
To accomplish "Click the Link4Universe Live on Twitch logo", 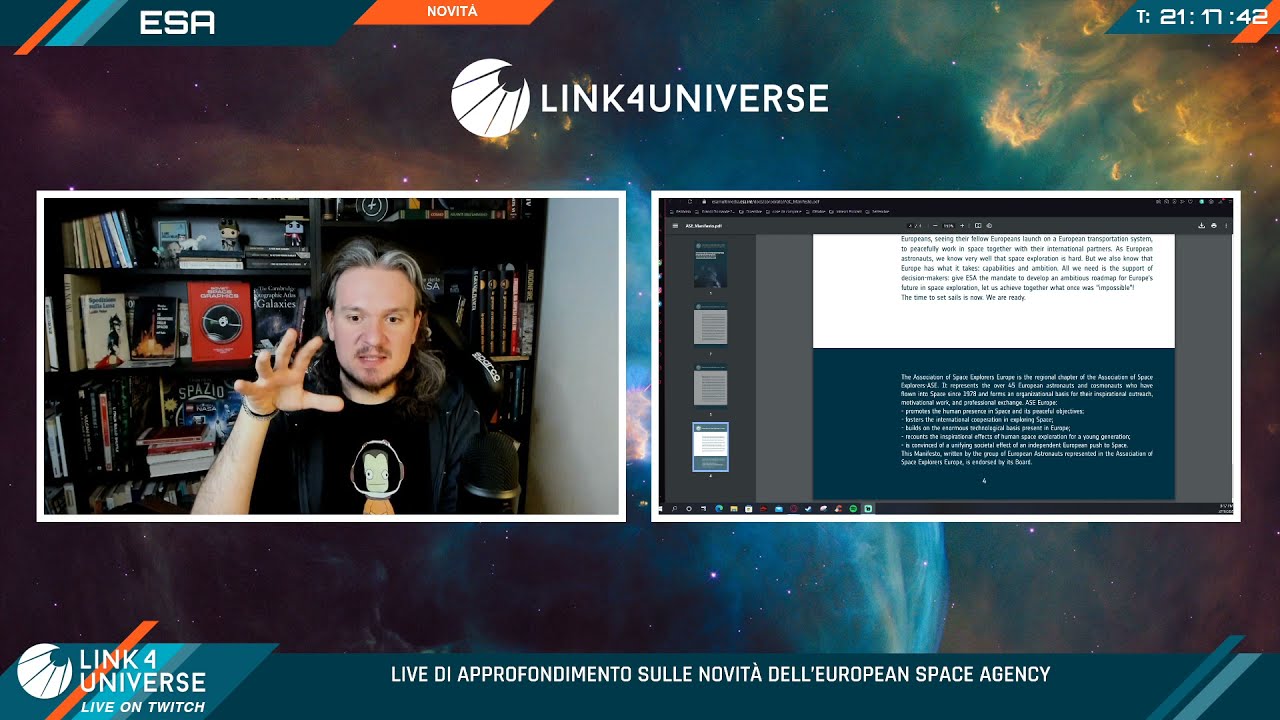I will click(112, 678).
